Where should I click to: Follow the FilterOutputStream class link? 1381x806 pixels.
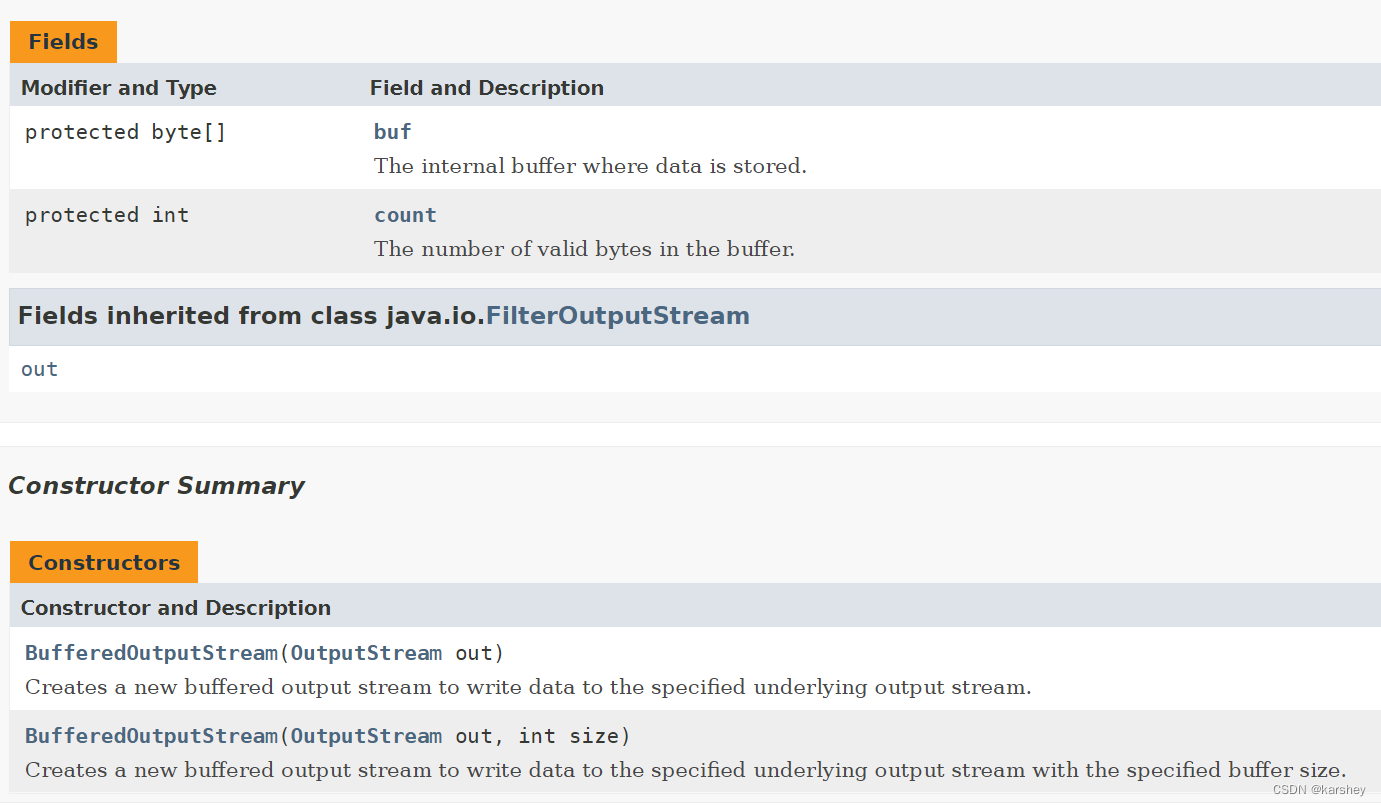(x=617, y=316)
